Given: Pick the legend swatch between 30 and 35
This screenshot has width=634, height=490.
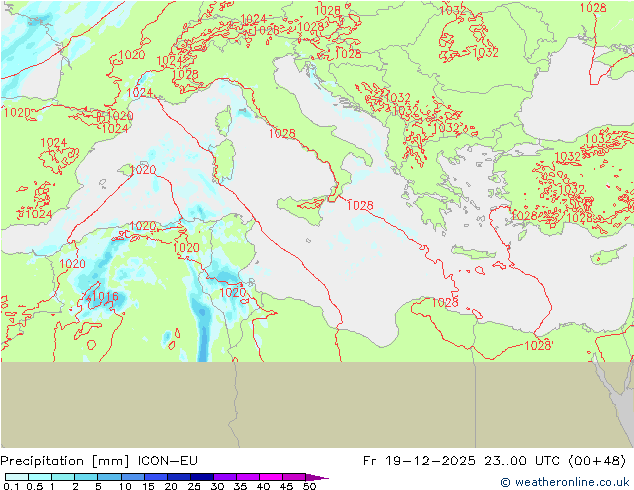Looking at the screenshot, I should pyautogui.click(x=225, y=477).
